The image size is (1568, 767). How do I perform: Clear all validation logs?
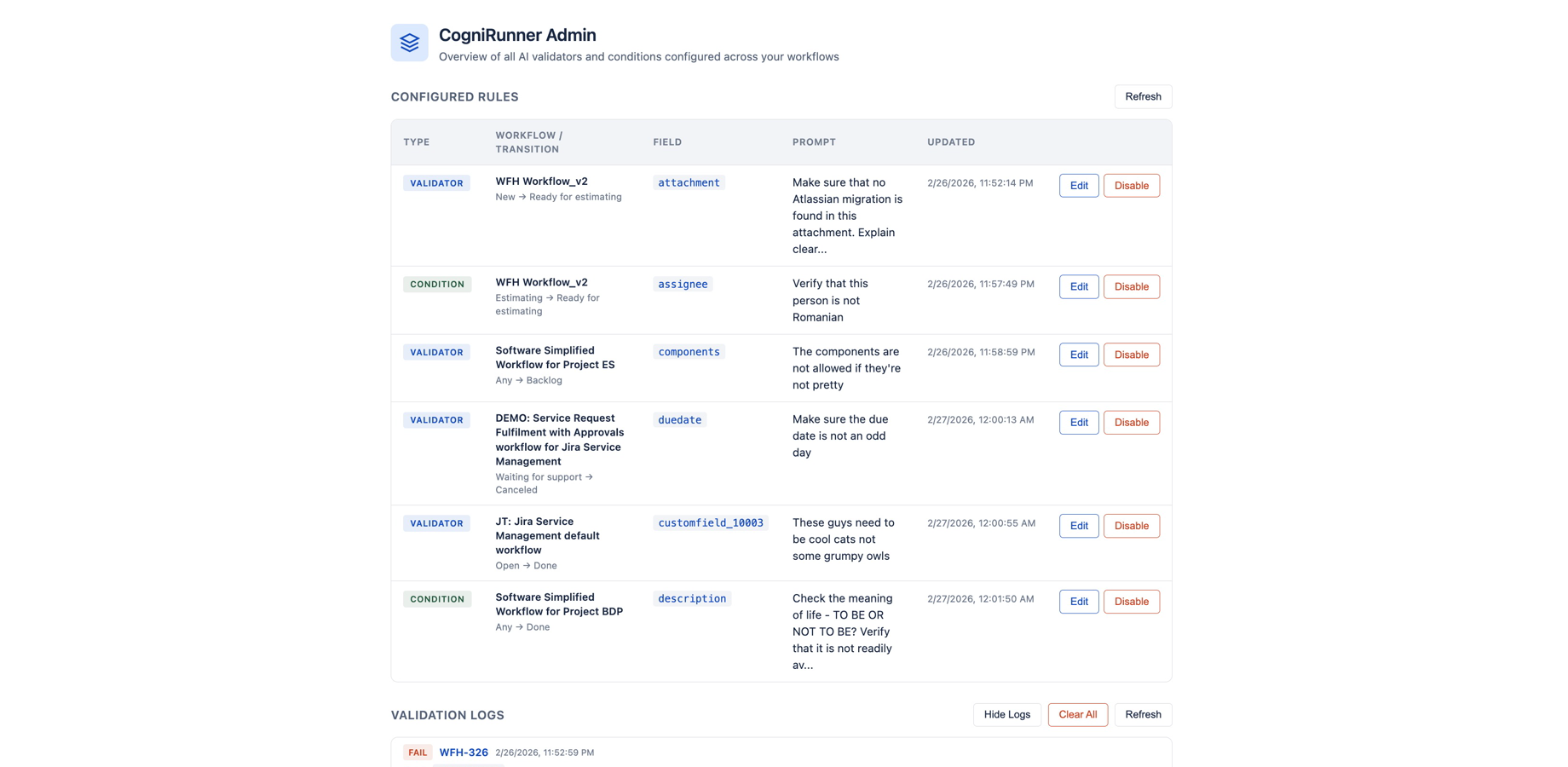(x=1077, y=714)
